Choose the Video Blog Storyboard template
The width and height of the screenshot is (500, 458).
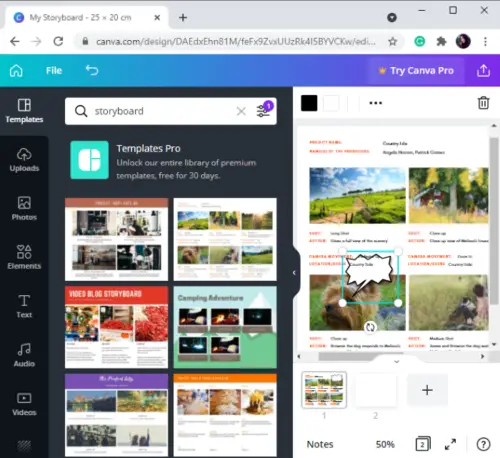(x=116, y=327)
